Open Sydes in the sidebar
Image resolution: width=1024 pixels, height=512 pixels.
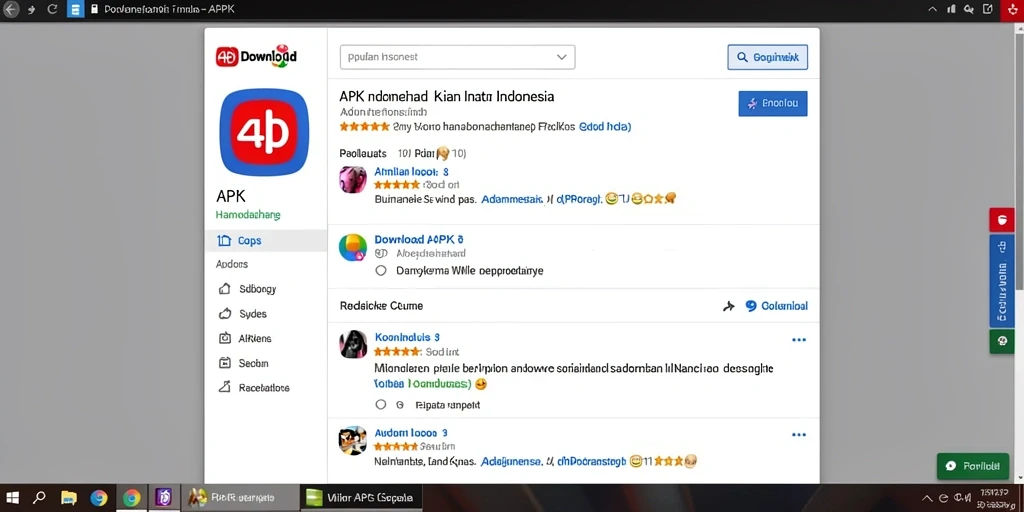tap(253, 313)
